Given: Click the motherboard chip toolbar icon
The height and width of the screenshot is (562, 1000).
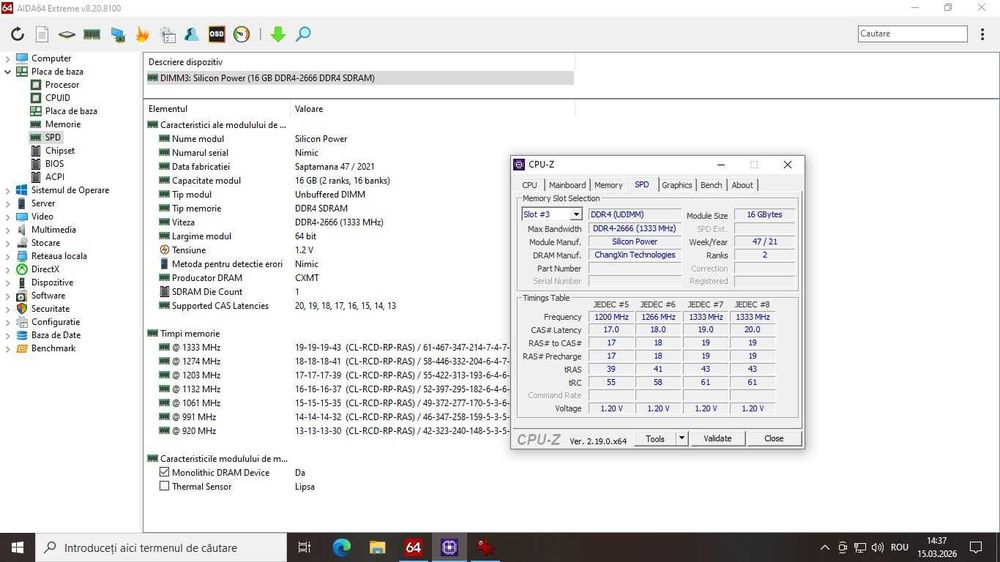Looking at the screenshot, I should [x=66, y=34].
